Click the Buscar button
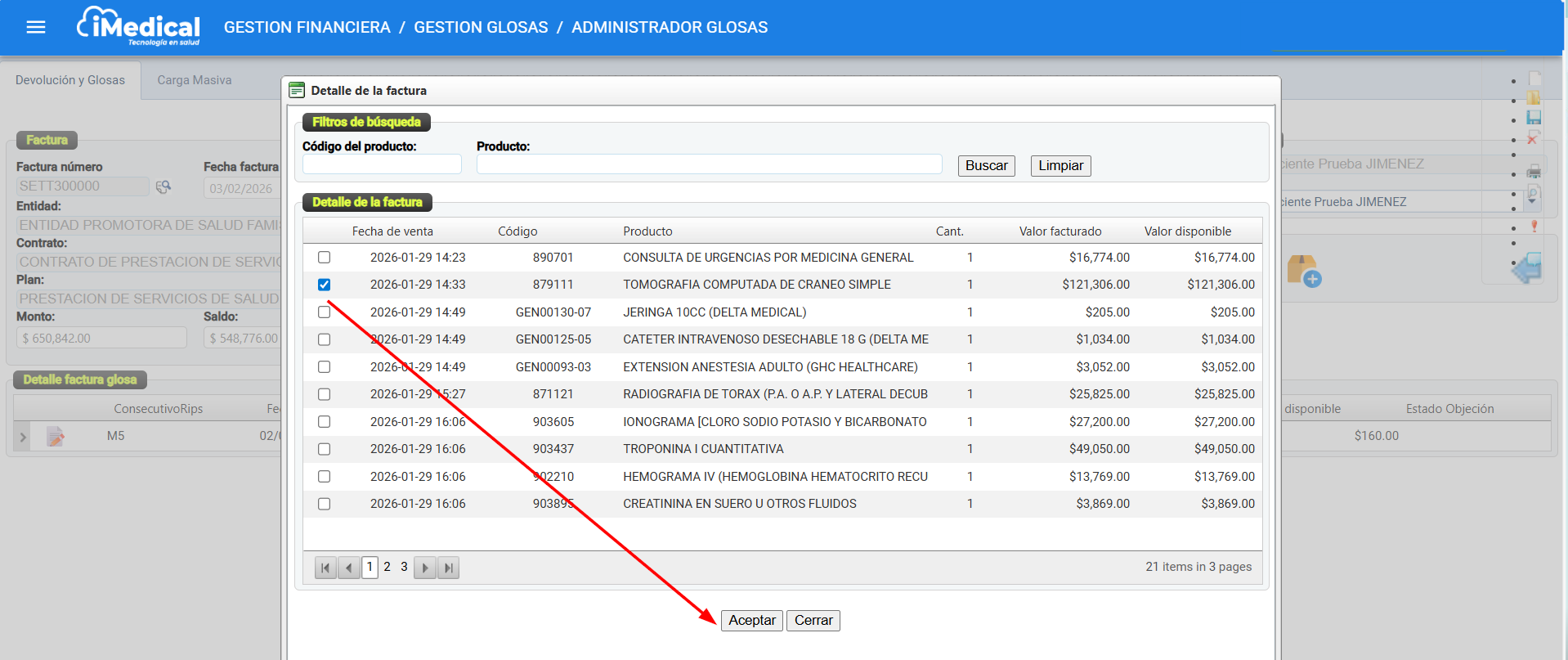The height and width of the screenshot is (660, 1568). pyautogui.click(x=986, y=166)
